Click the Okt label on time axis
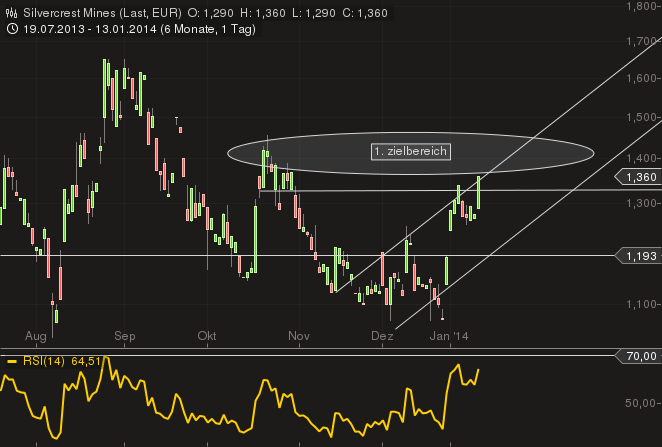Image resolution: width=662 pixels, height=447 pixels. click(207, 336)
